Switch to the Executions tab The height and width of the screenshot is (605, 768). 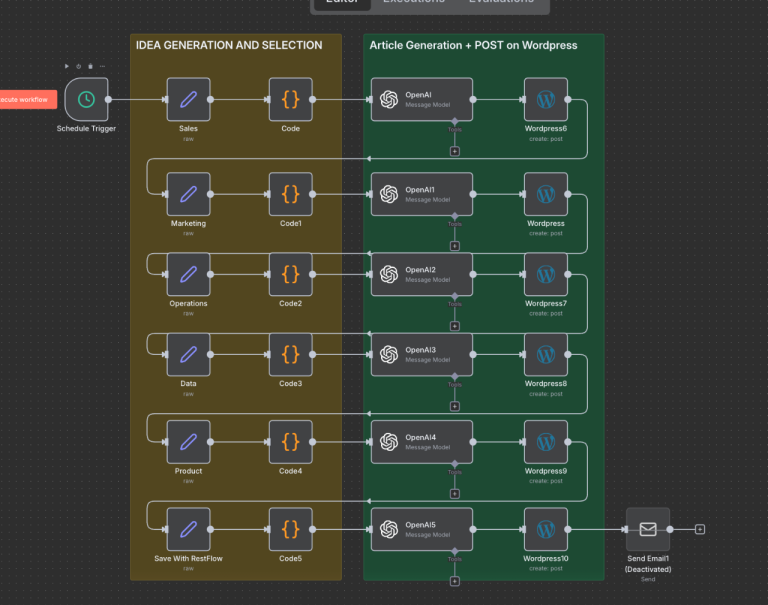pos(414,1)
